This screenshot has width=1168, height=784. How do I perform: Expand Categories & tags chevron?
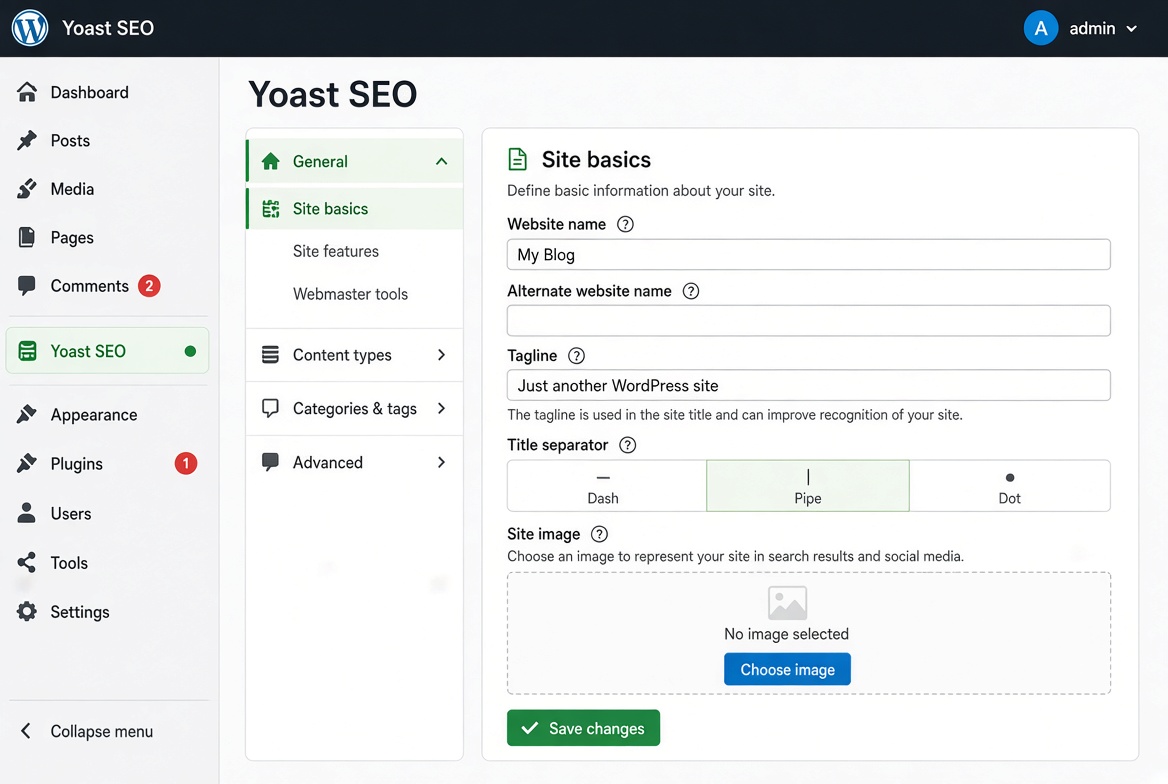tap(442, 408)
